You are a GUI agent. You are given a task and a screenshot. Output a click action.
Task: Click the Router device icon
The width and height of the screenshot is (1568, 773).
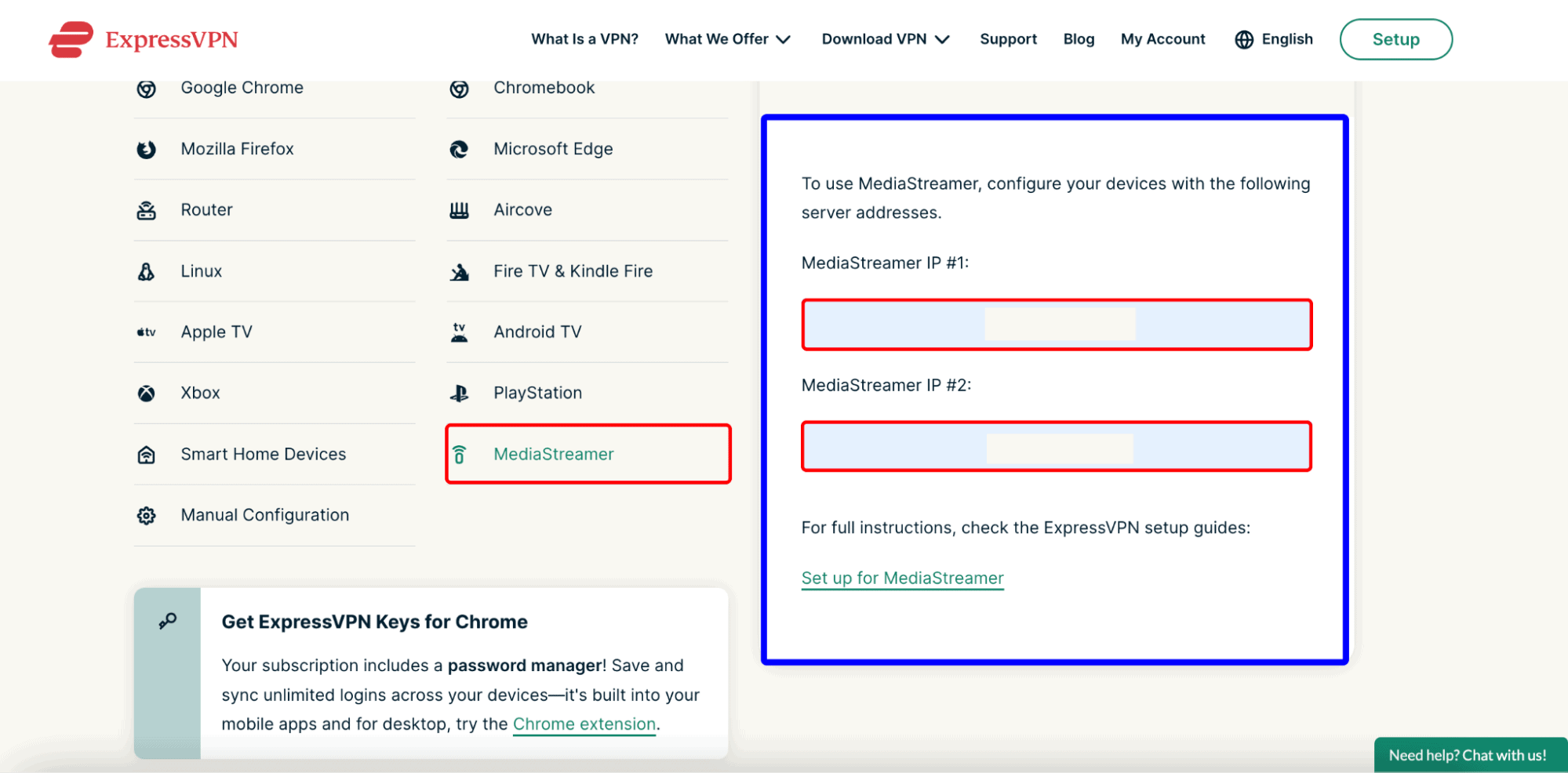pos(147,210)
